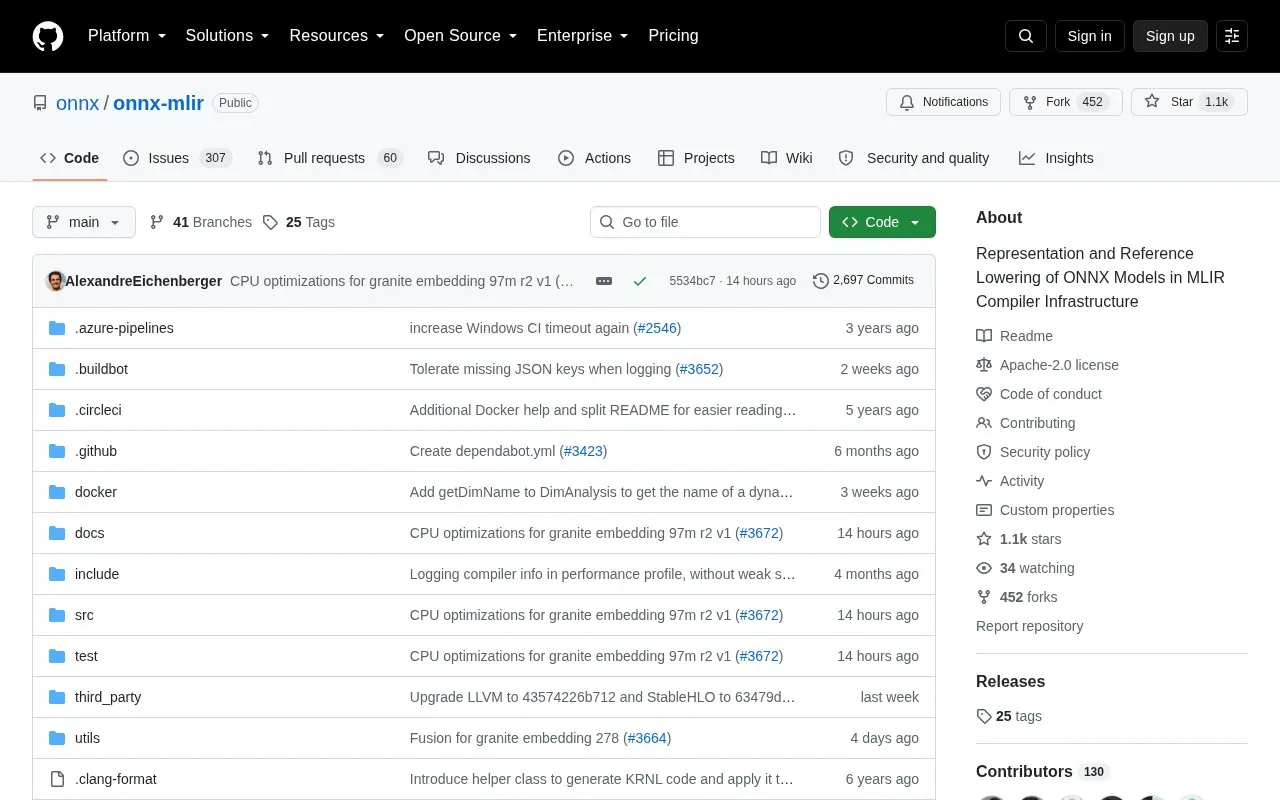Expand the Solutions menu
Screen dimensions: 1280x800
click(227, 36)
